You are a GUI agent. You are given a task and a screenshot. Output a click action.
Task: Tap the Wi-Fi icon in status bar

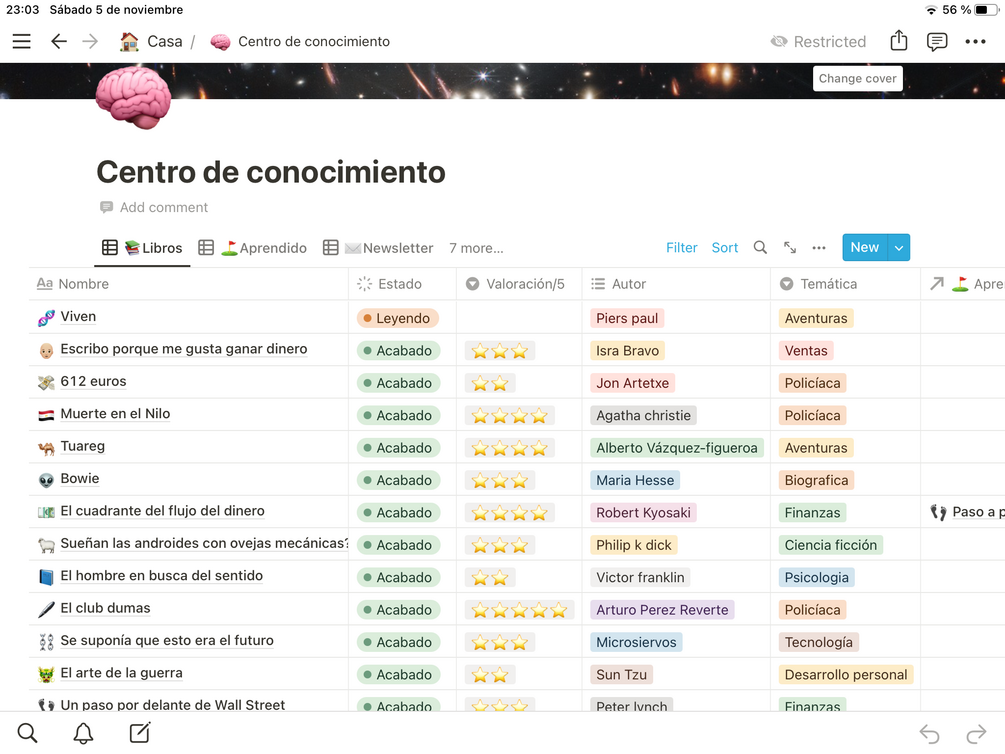click(x=931, y=10)
